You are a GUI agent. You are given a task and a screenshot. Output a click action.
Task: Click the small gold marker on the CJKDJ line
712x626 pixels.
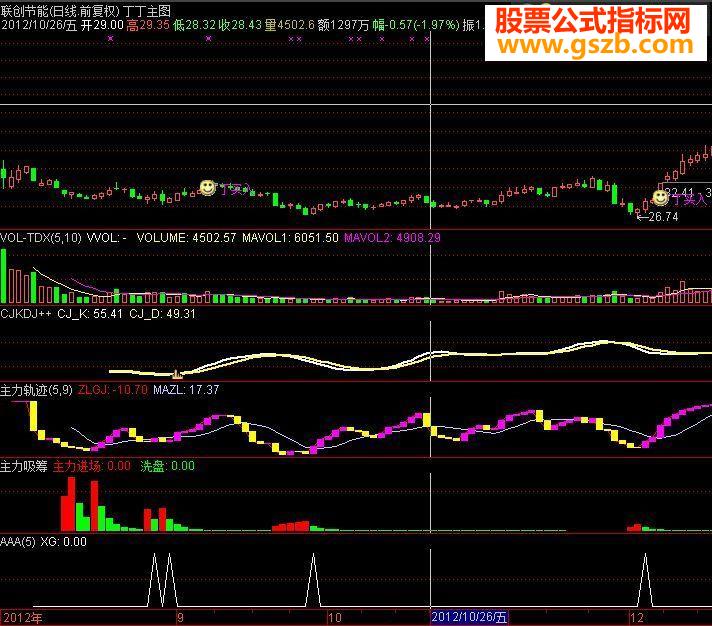pyautogui.click(x=177, y=374)
